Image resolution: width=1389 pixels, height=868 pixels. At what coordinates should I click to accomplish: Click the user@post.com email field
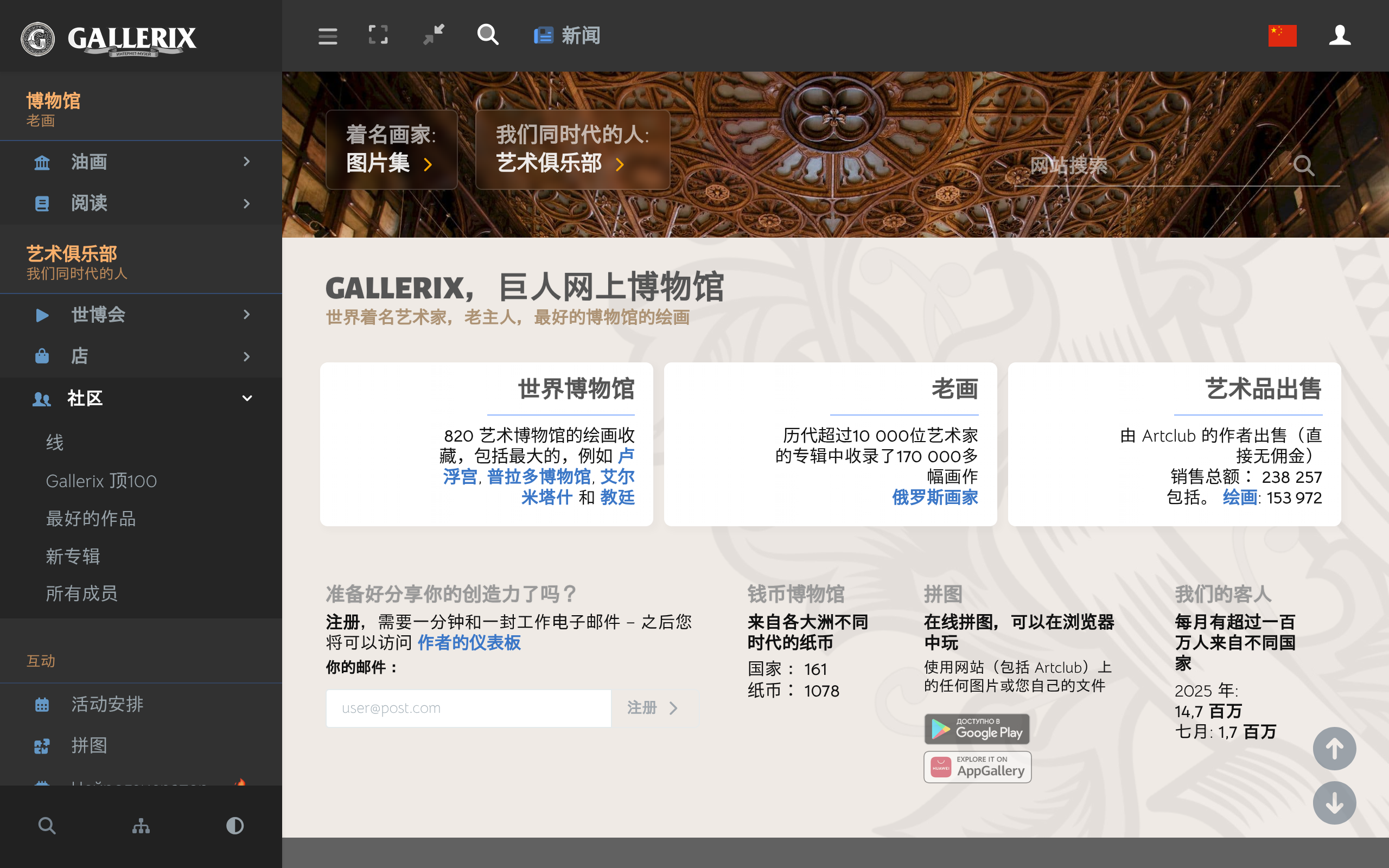click(468, 708)
